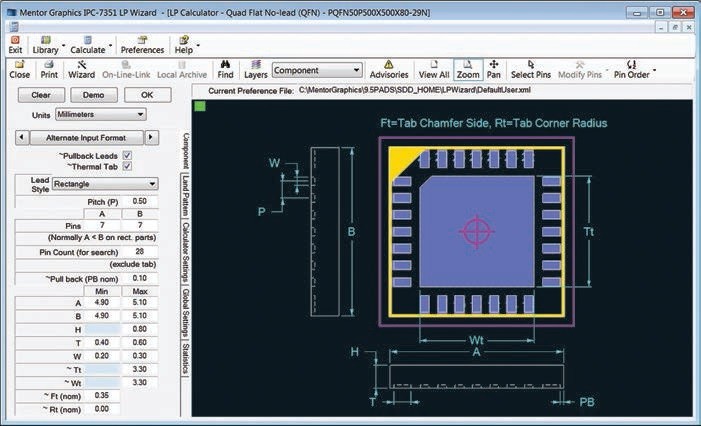Click the empty H Min field
Viewport: 701px width, 426px height.
click(x=102, y=329)
